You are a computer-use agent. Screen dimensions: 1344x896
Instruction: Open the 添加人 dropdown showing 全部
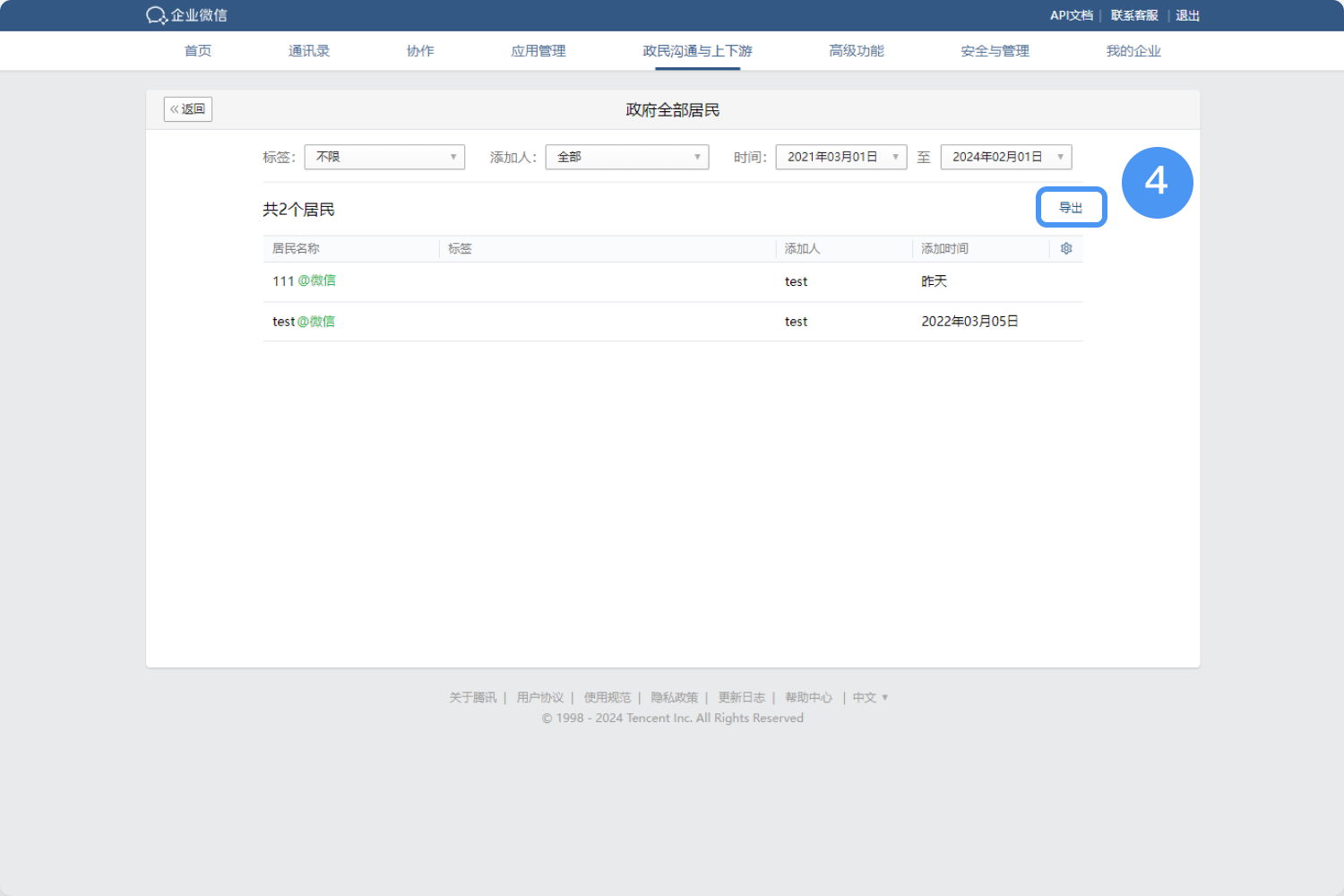click(x=626, y=157)
